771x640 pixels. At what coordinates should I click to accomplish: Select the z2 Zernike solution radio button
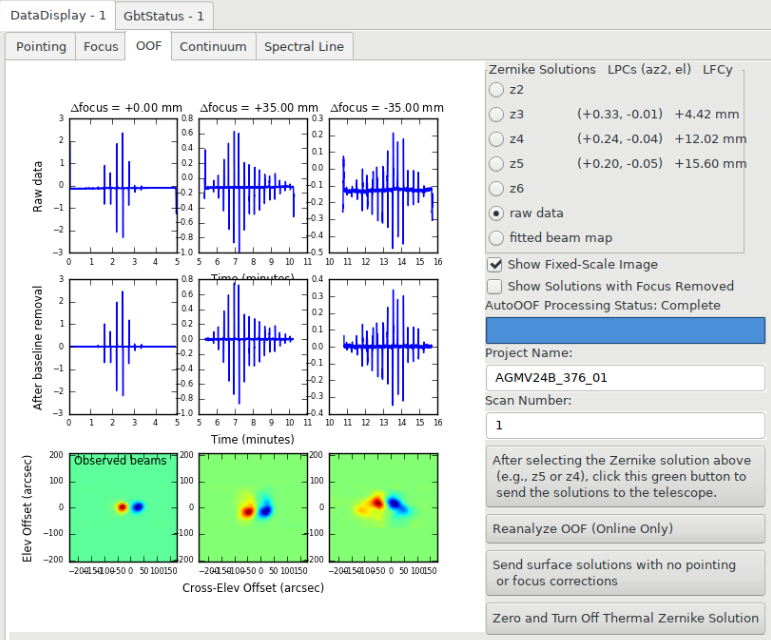(x=497, y=89)
